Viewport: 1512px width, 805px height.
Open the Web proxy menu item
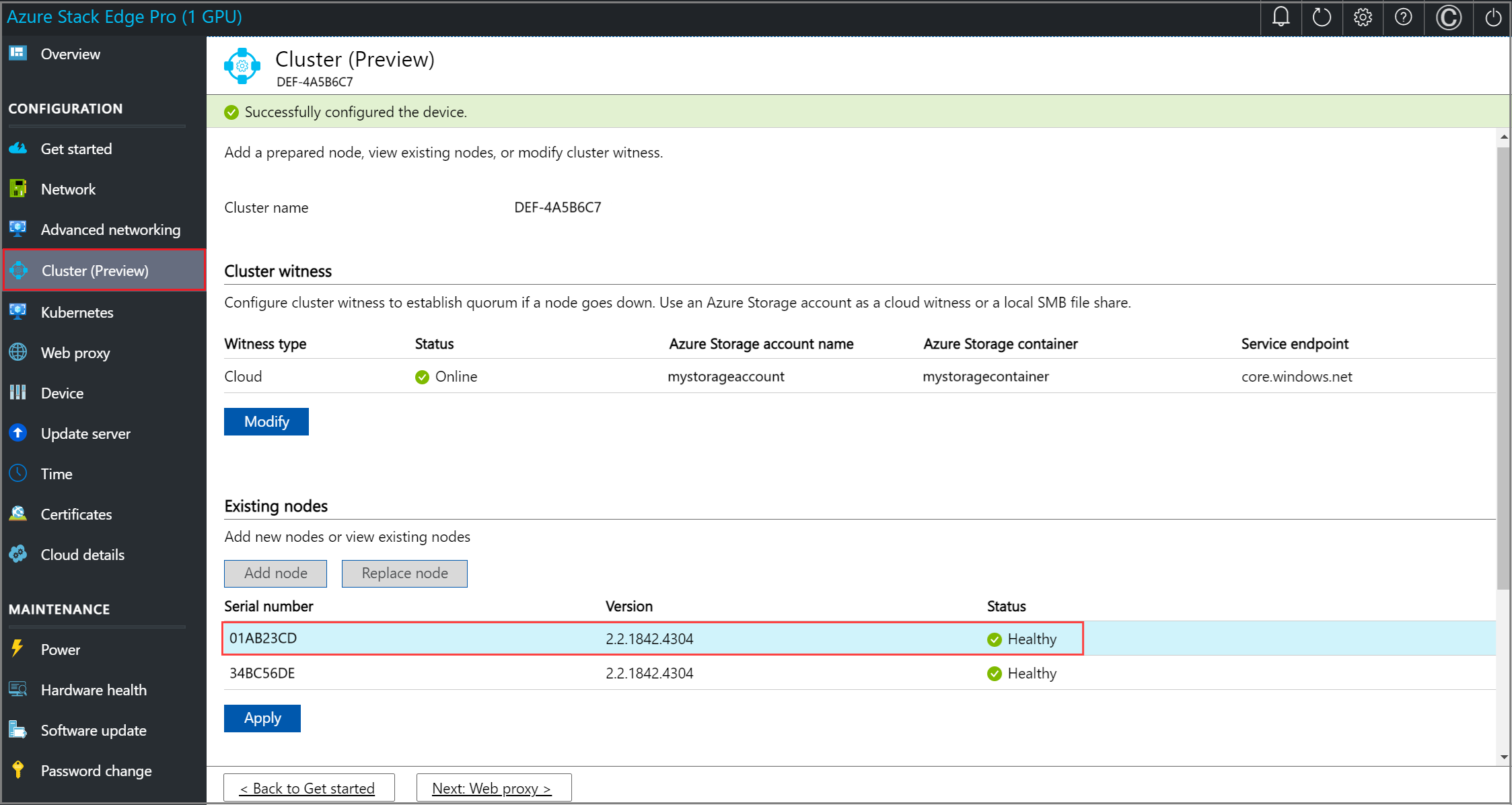pos(75,353)
